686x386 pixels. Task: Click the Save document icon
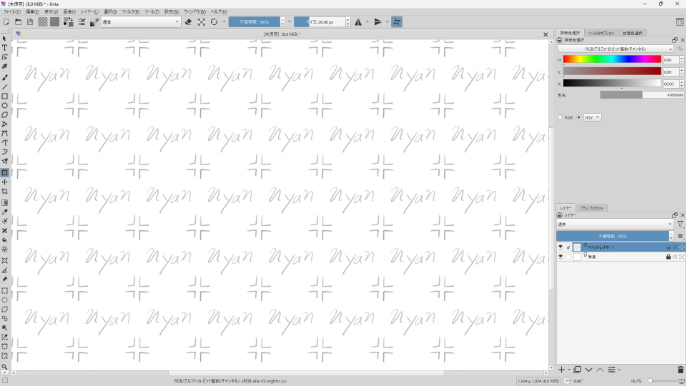[30, 22]
